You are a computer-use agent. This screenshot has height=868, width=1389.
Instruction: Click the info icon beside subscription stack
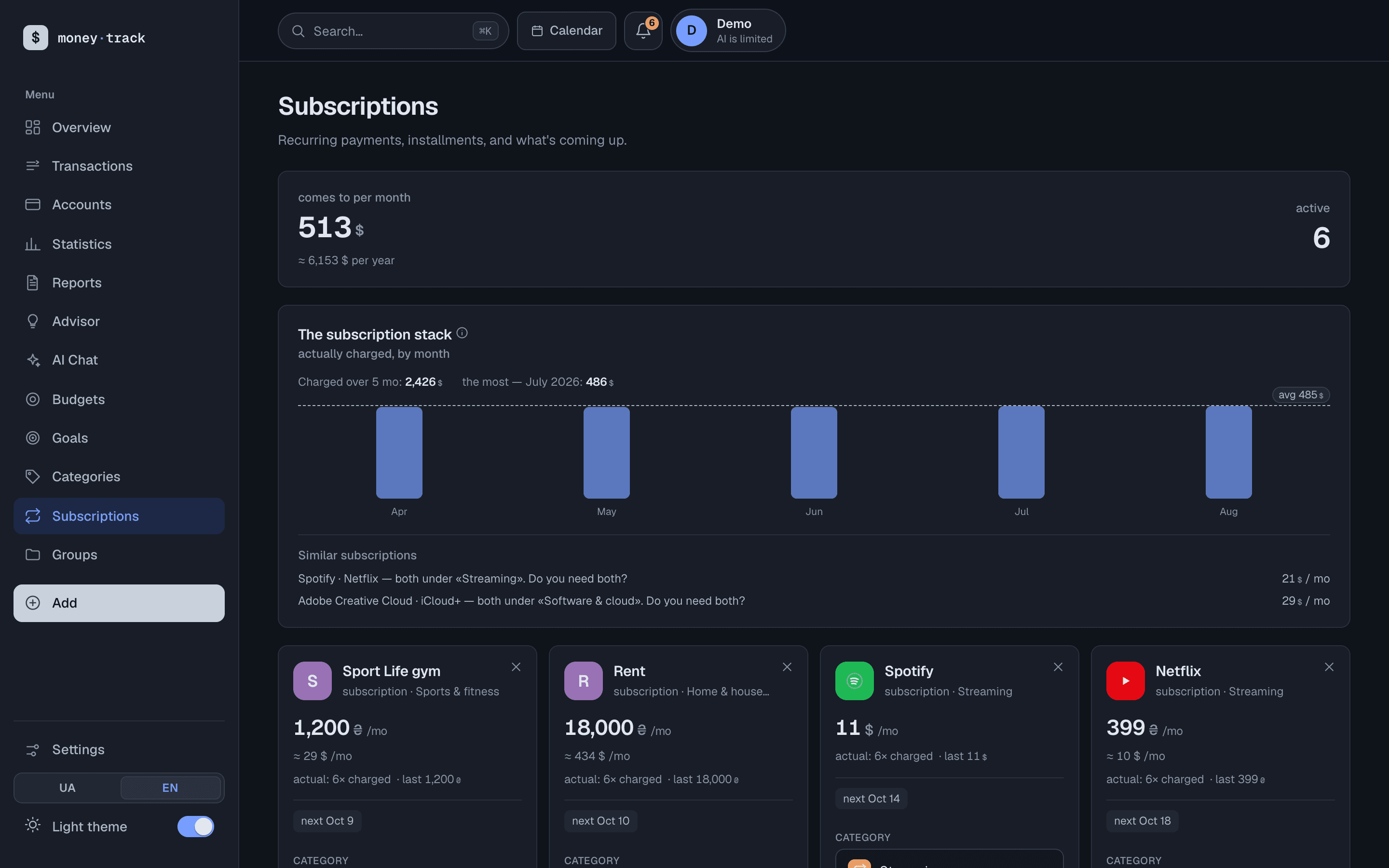462,333
